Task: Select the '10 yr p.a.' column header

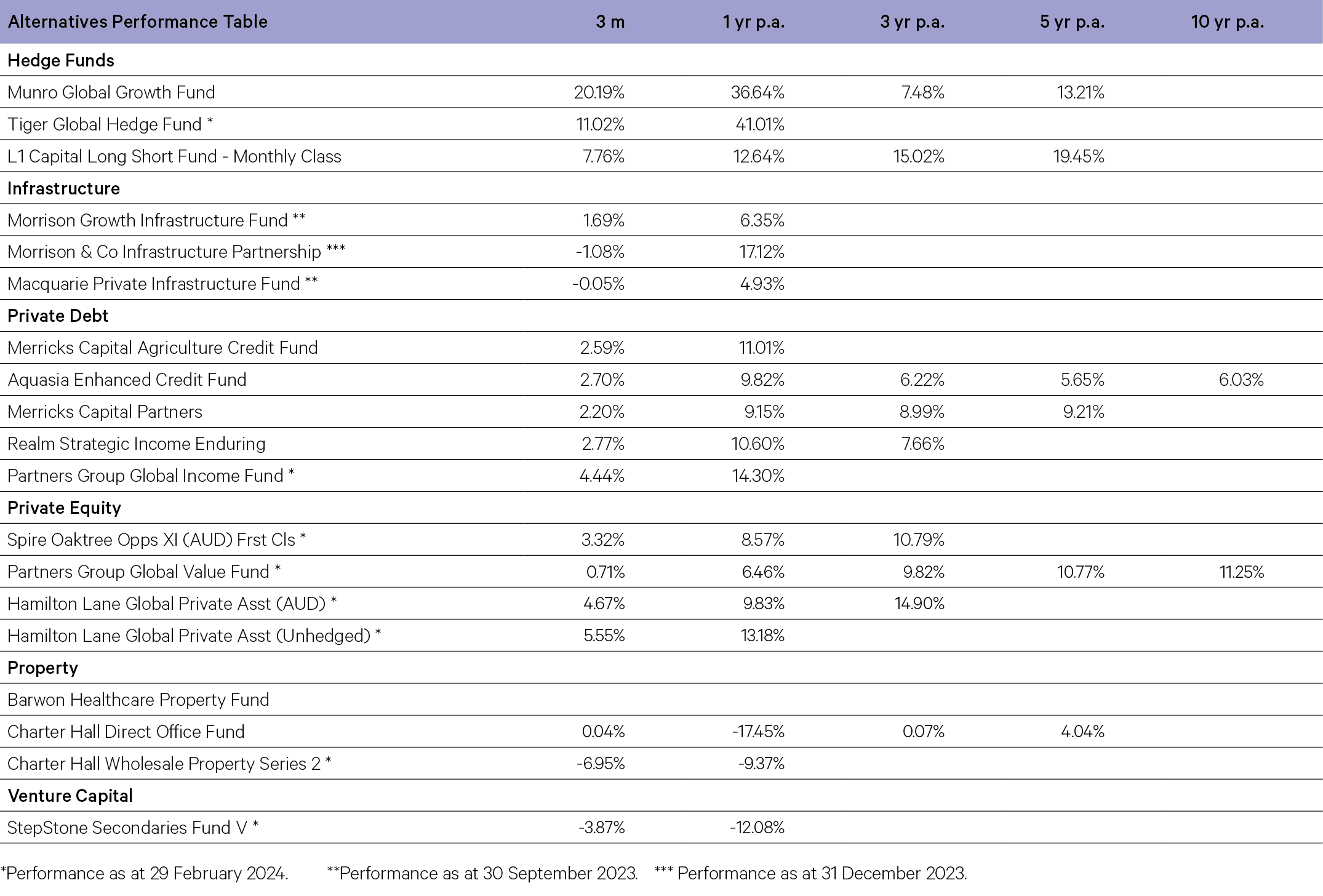Action: (1228, 22)
